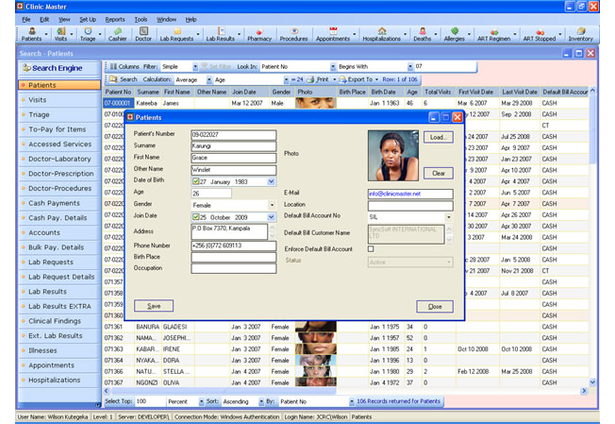Select Cash Payments in the sidebar
This screenshot has width=615, height=424.
pos(59,203)
